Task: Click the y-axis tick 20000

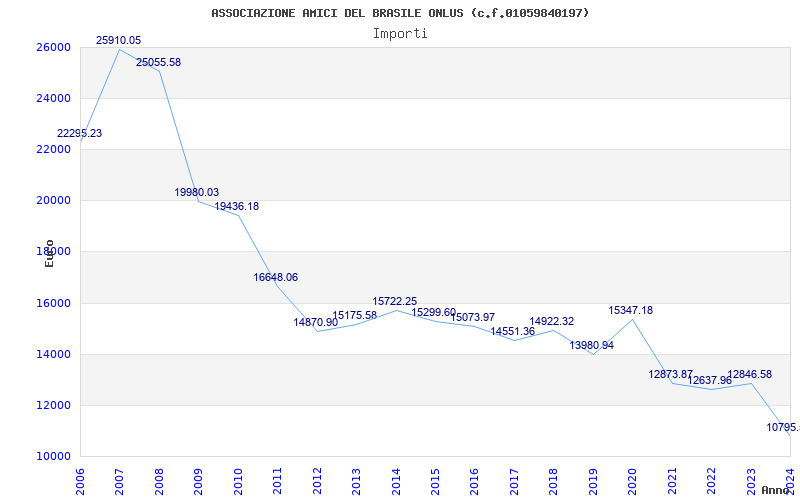Action: coord(53,201)
